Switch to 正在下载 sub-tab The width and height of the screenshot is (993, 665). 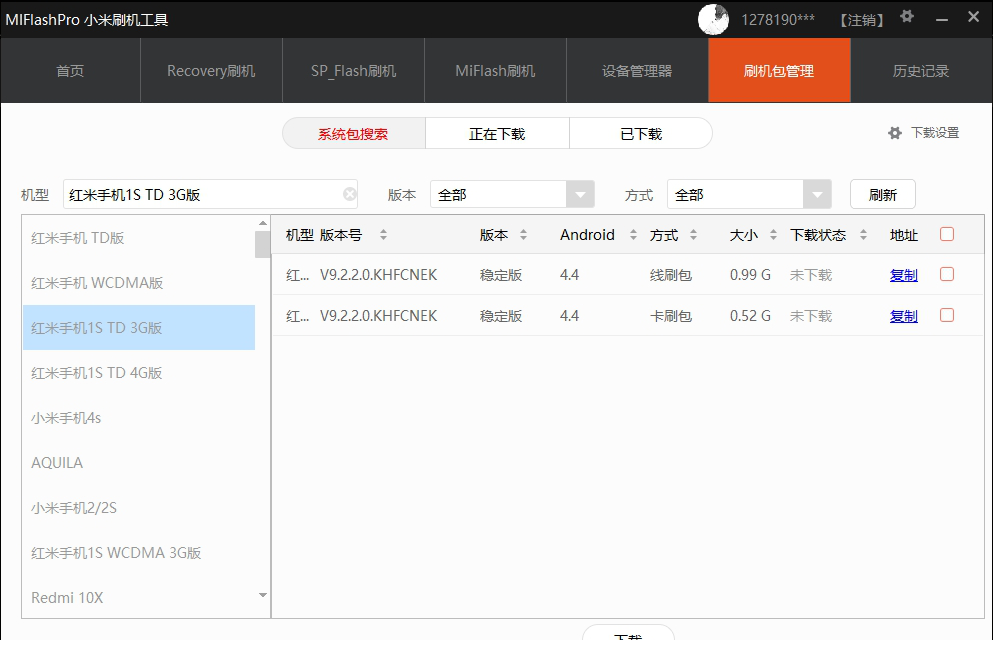(x=497, y=134)
